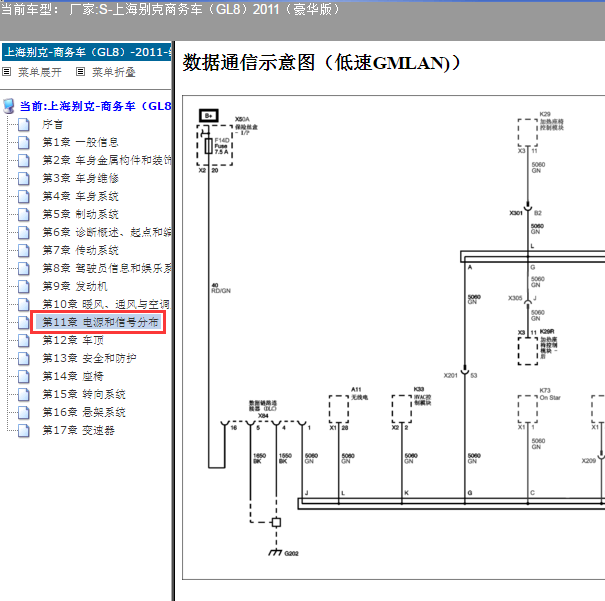Open 第7章 传动系统

pyautogui.click(x=80, y=250)
